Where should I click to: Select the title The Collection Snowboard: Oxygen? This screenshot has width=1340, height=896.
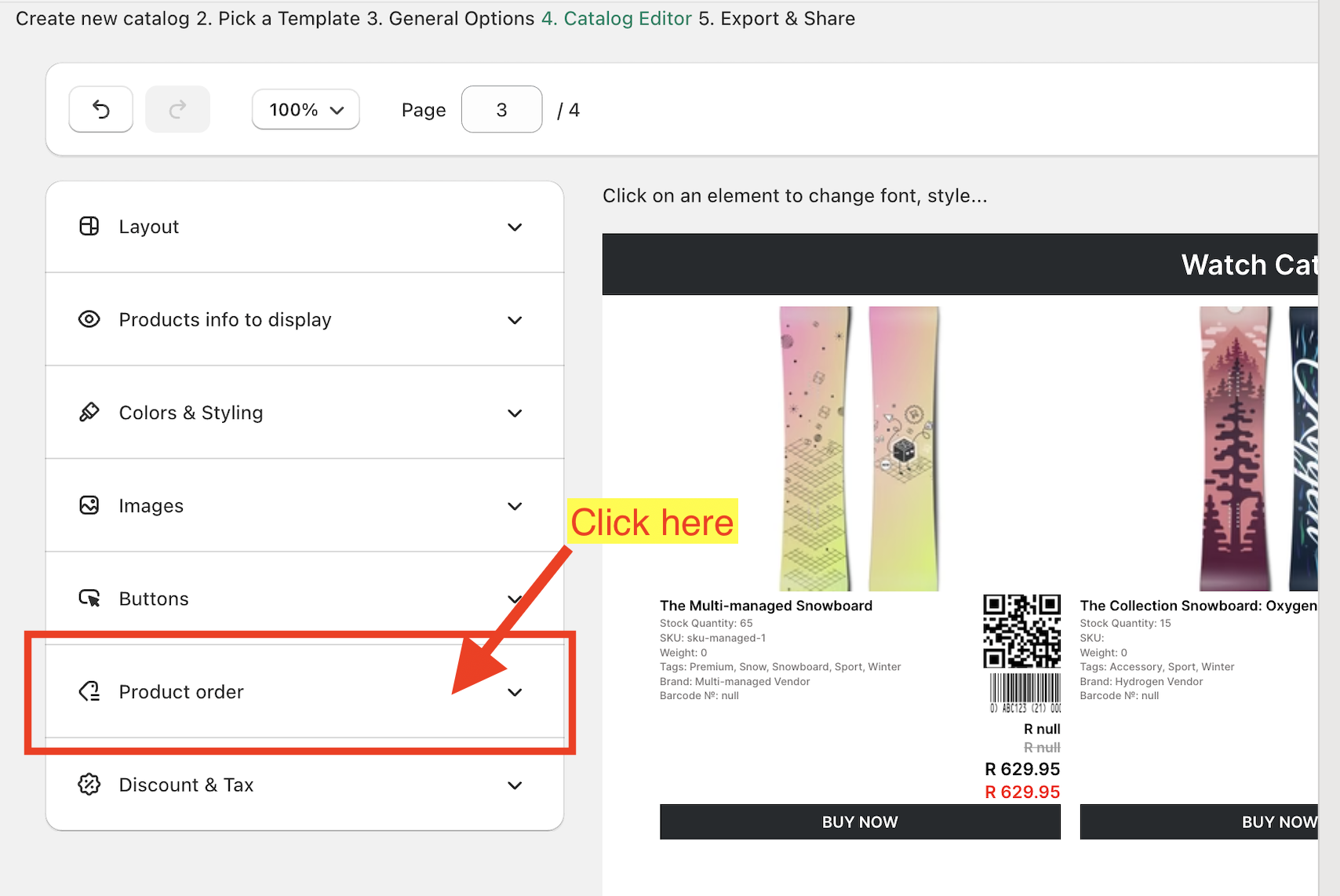click(x=1199, y=606)
